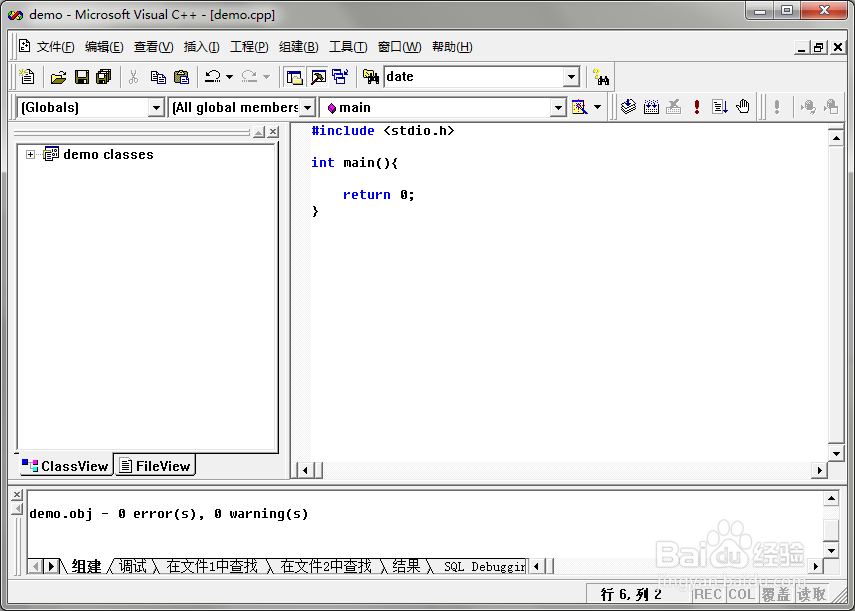Open the All global members filter dropdown
This screenshot has width=855, height=611.
click(x=308, y=107)
